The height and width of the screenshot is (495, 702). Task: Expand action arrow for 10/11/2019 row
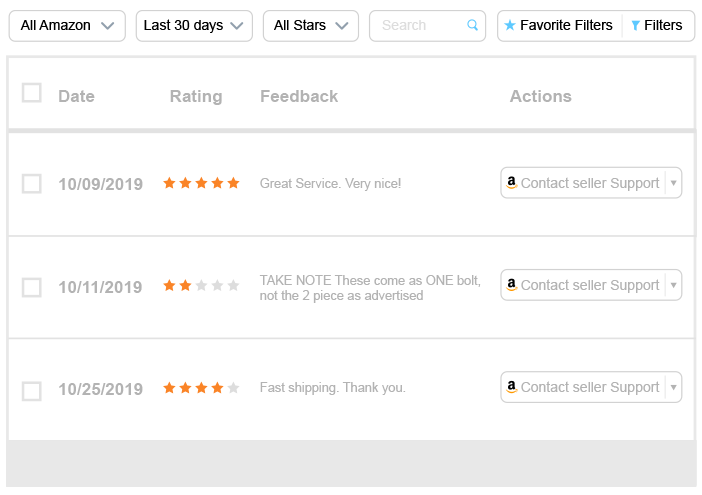[673, 285]
